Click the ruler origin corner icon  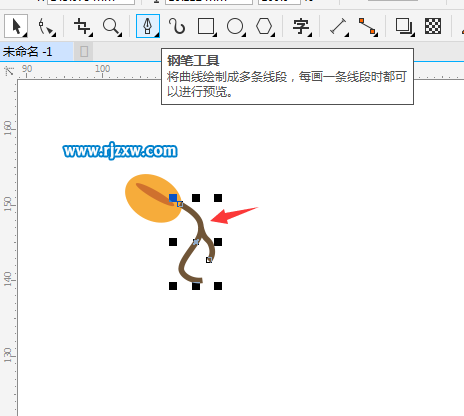9,71
